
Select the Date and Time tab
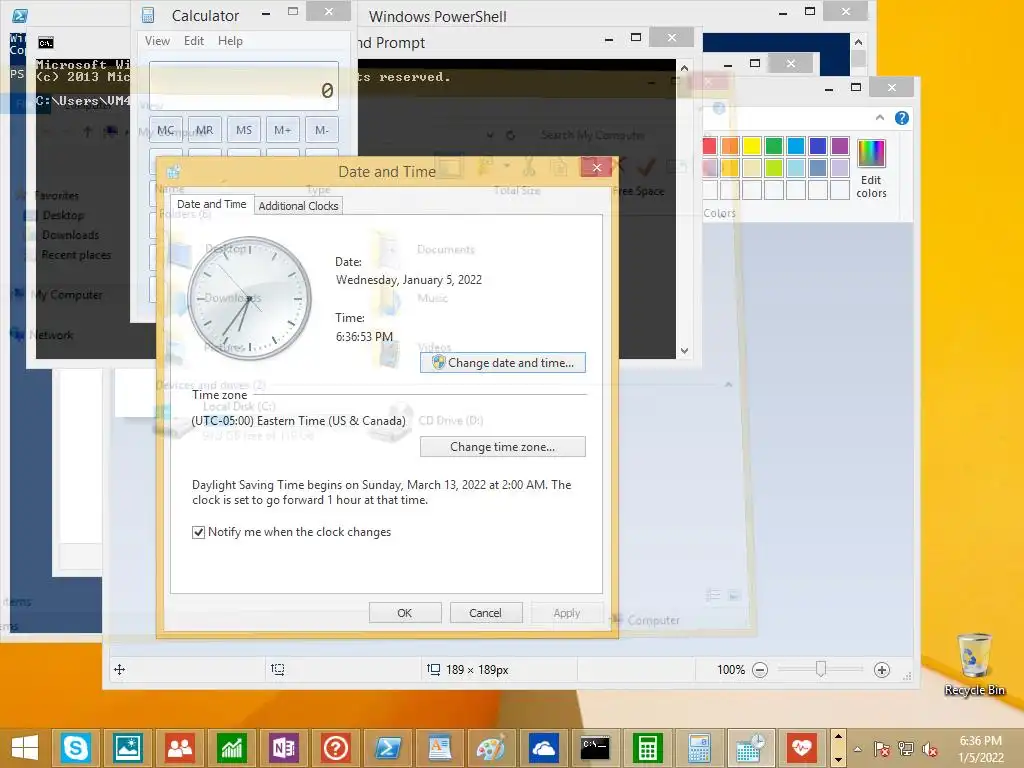point(212,204)
